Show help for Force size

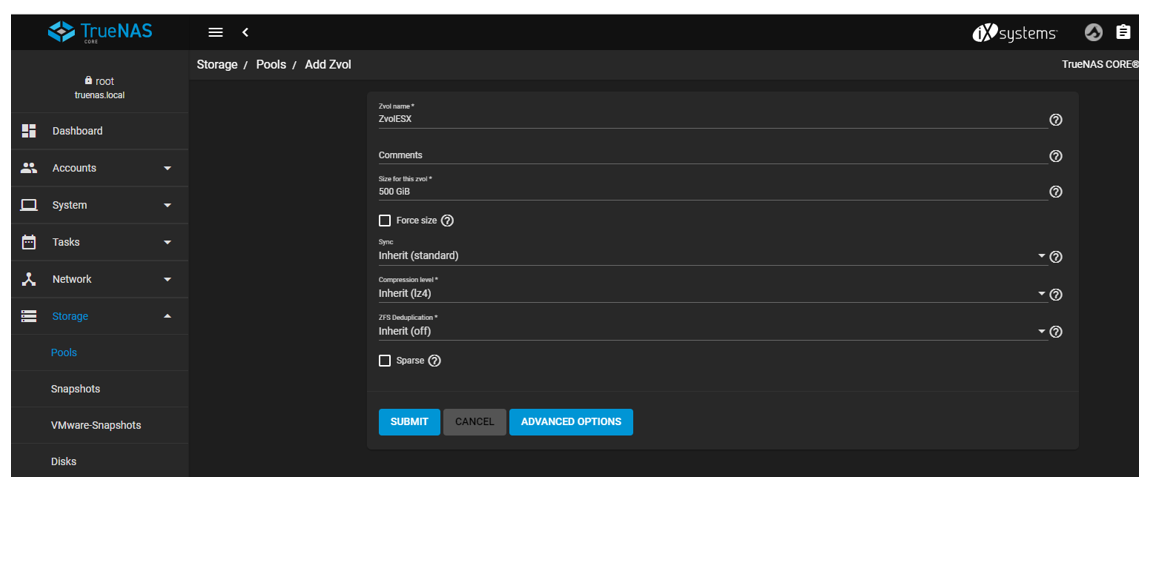click(x=447, y=221)
